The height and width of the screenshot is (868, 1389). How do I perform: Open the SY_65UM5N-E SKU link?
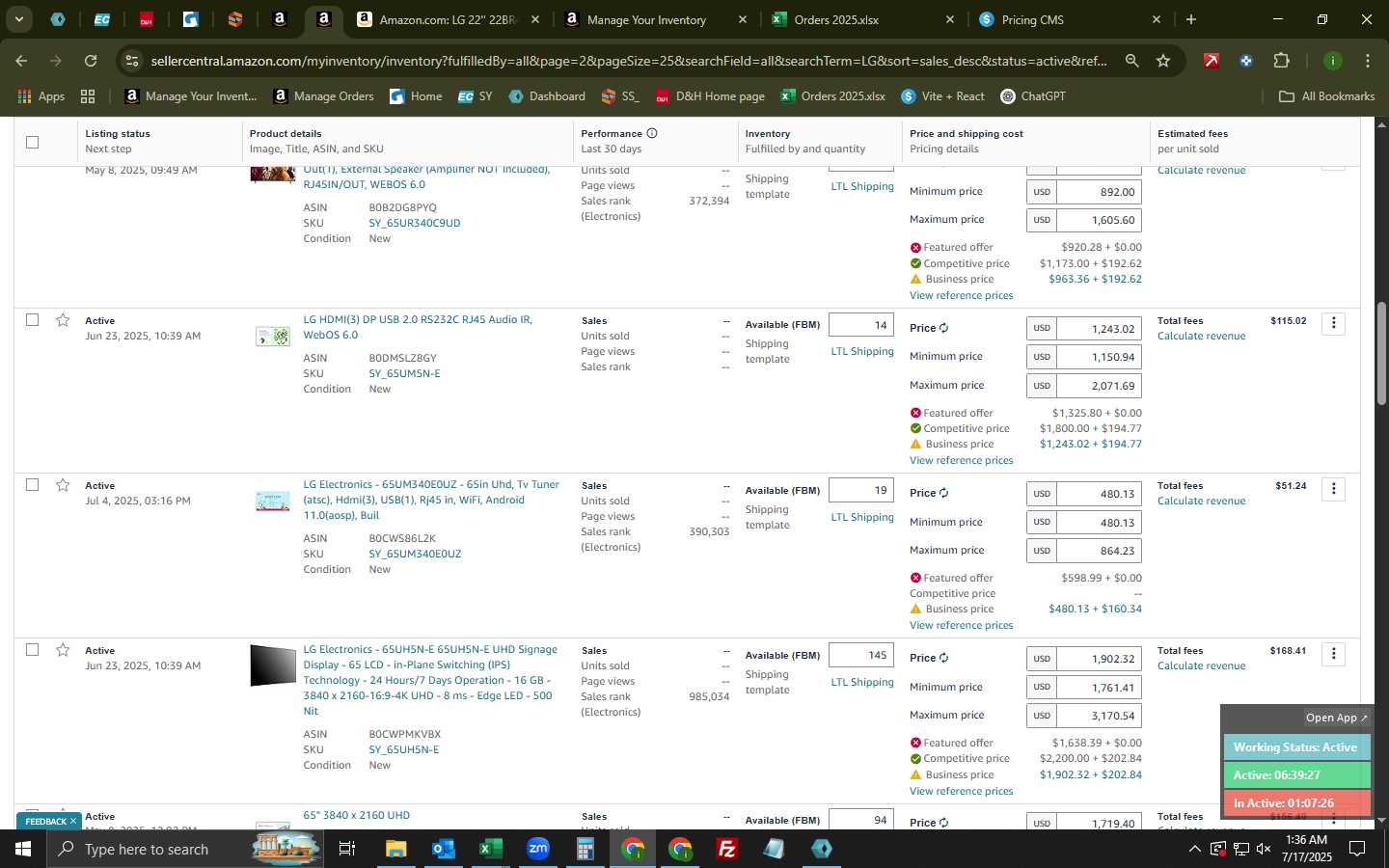point(404,373)
